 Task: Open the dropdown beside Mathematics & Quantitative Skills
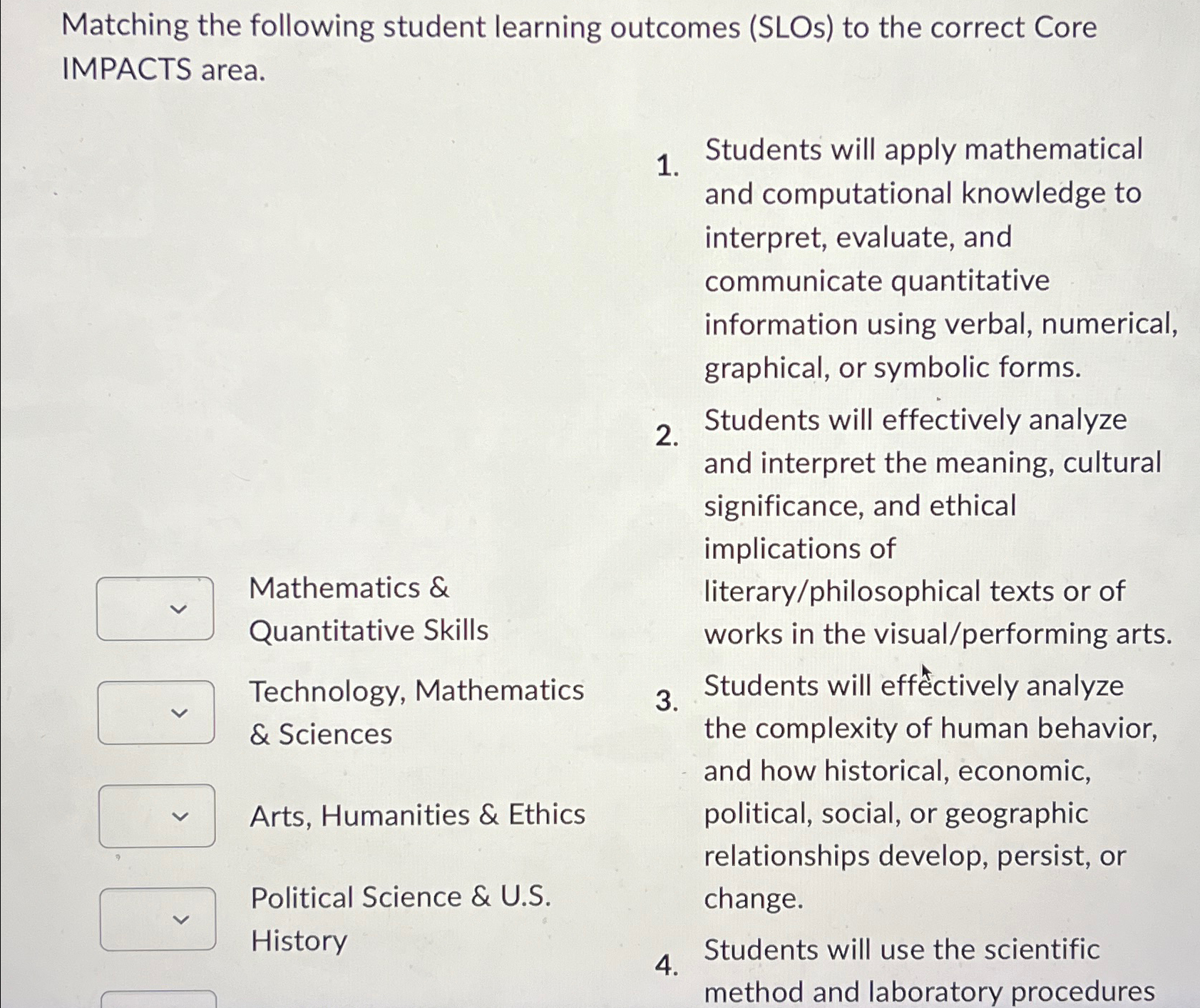point(157,610)
